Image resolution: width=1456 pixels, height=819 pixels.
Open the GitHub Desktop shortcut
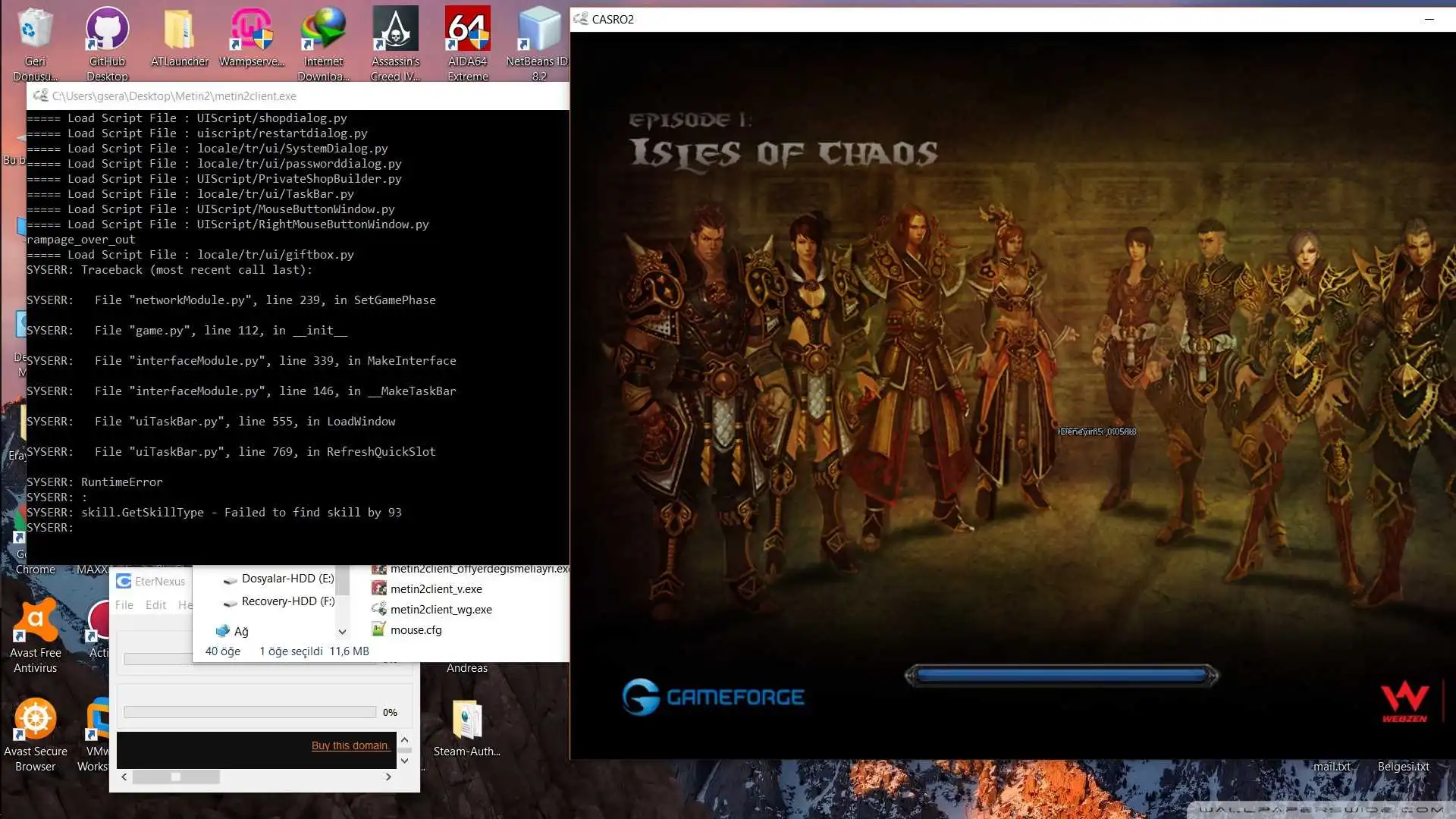click(x=107, y=42)
